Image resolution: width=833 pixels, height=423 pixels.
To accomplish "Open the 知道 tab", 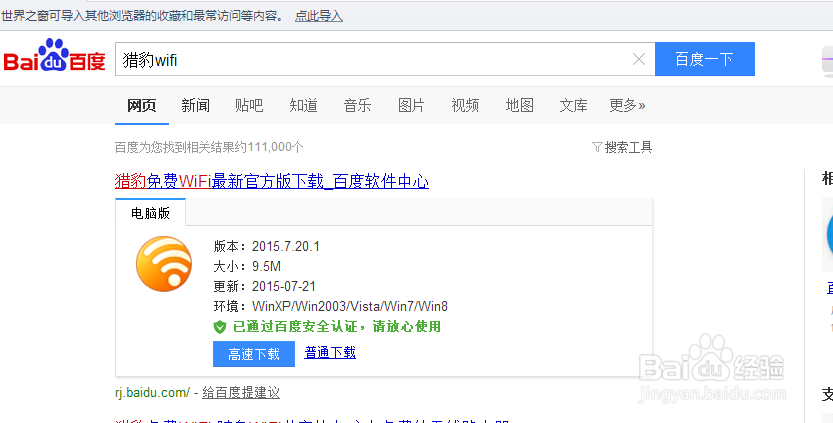I will point(303,105).
